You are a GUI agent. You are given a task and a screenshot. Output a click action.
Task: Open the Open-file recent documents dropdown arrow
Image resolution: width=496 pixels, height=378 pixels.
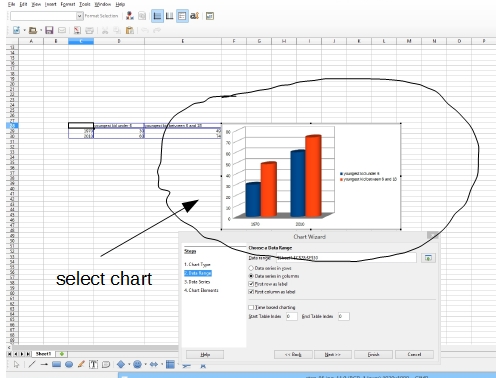click(x=41, y=30)
